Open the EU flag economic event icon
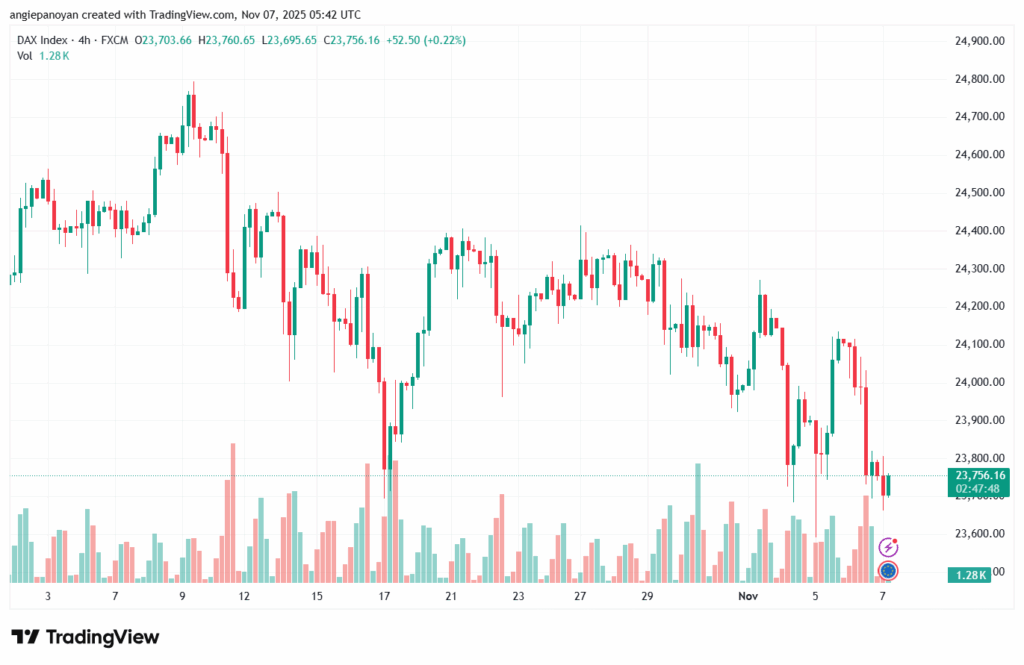The width and height of the screenshot is (1024, 665). click(x=888, y=571)
